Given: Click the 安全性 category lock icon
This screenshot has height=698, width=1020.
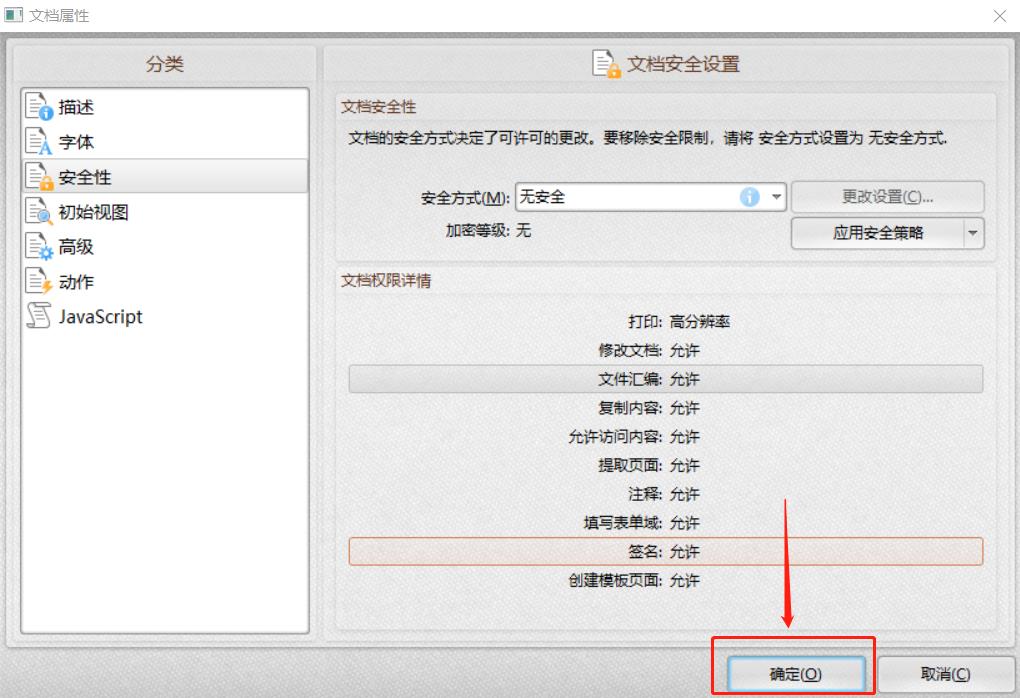Looking at the screenshot, I should click(38, 176).
